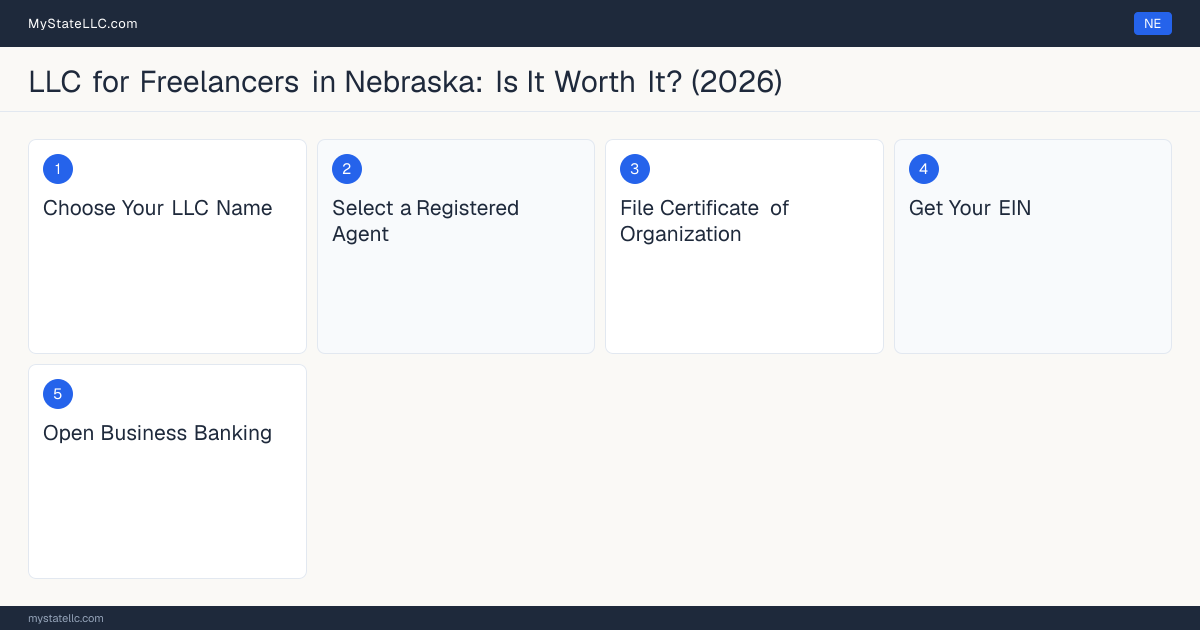Select the 'Get Your EIN' heading
Screen dimensions: 1200x630
970,208
